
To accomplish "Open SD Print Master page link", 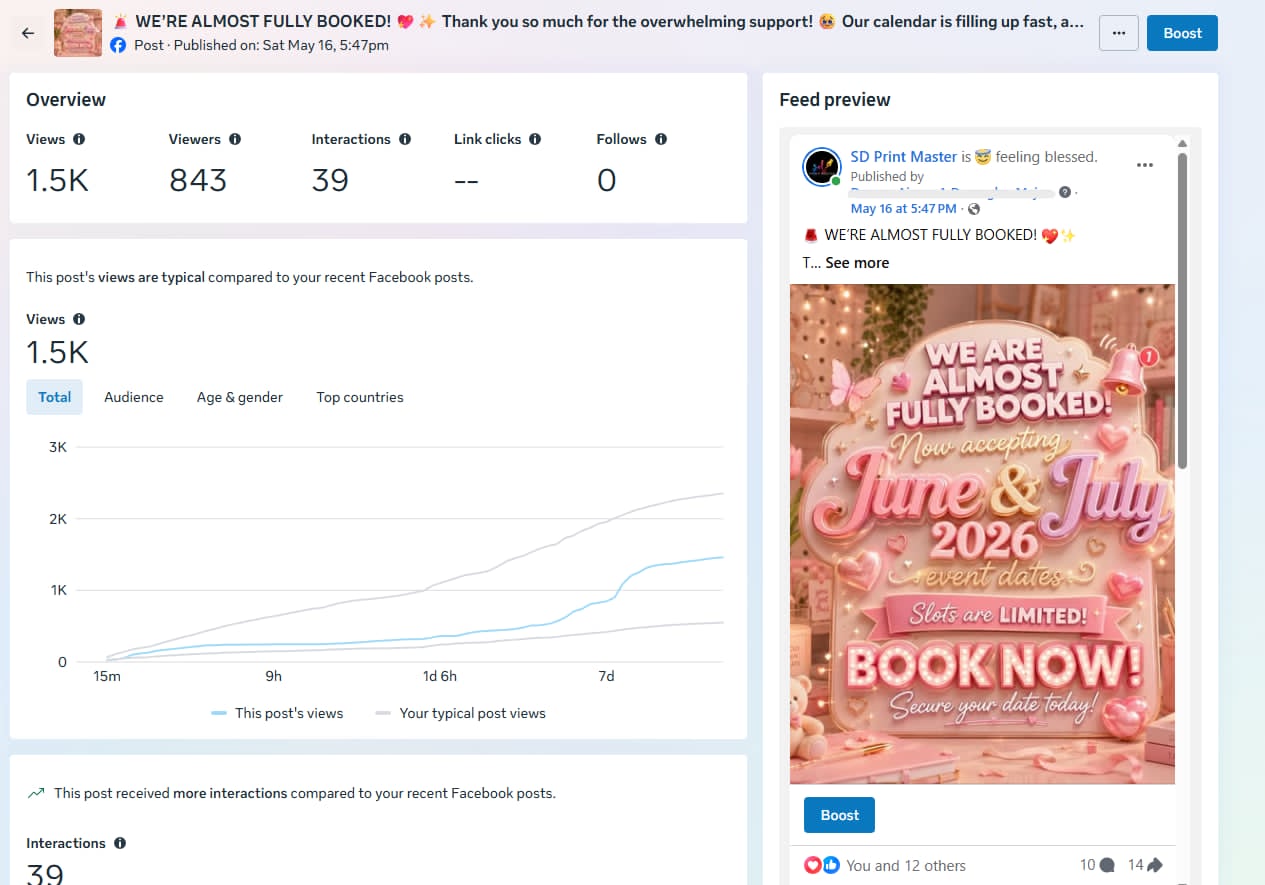I will coord(903,156).
